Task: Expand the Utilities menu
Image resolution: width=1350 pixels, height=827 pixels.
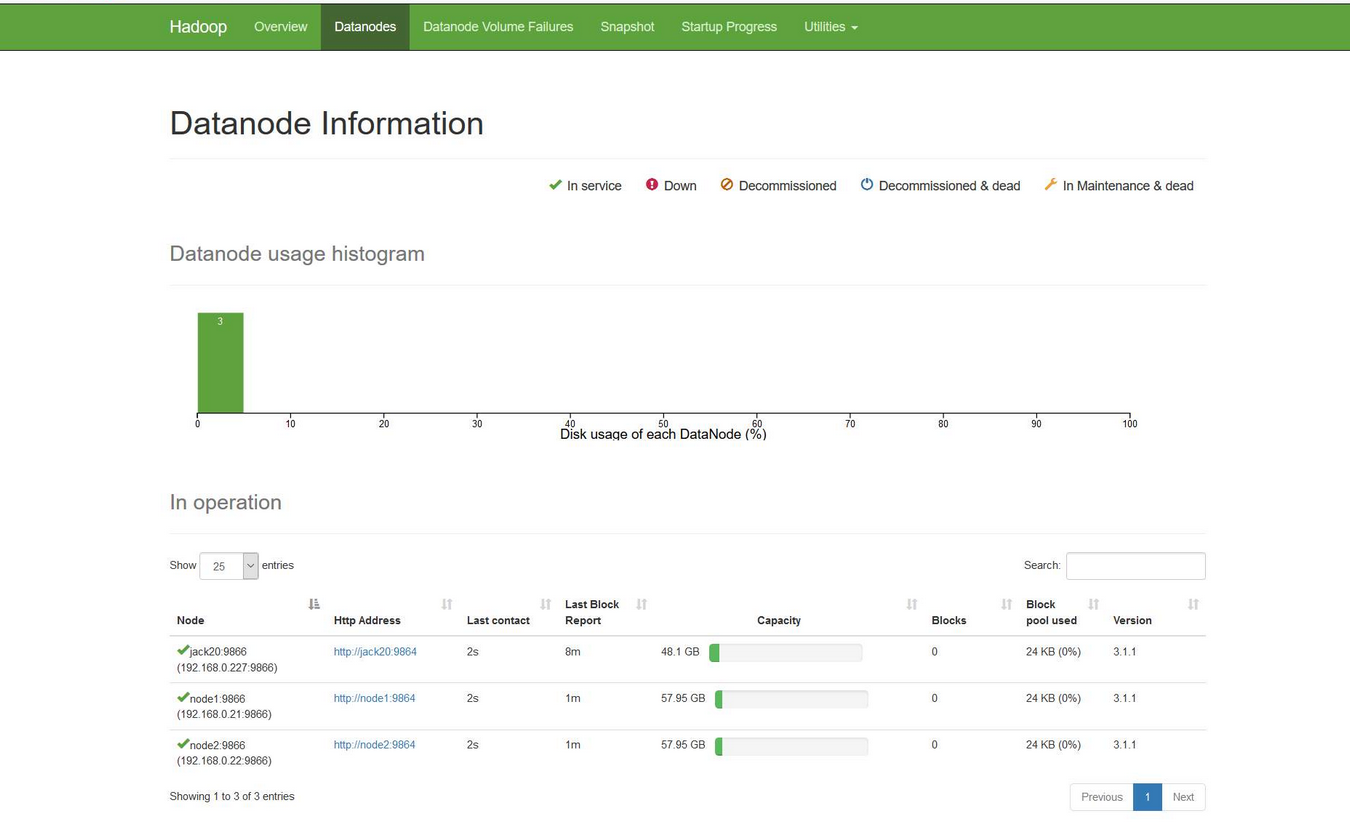Action: coord(831,27)
